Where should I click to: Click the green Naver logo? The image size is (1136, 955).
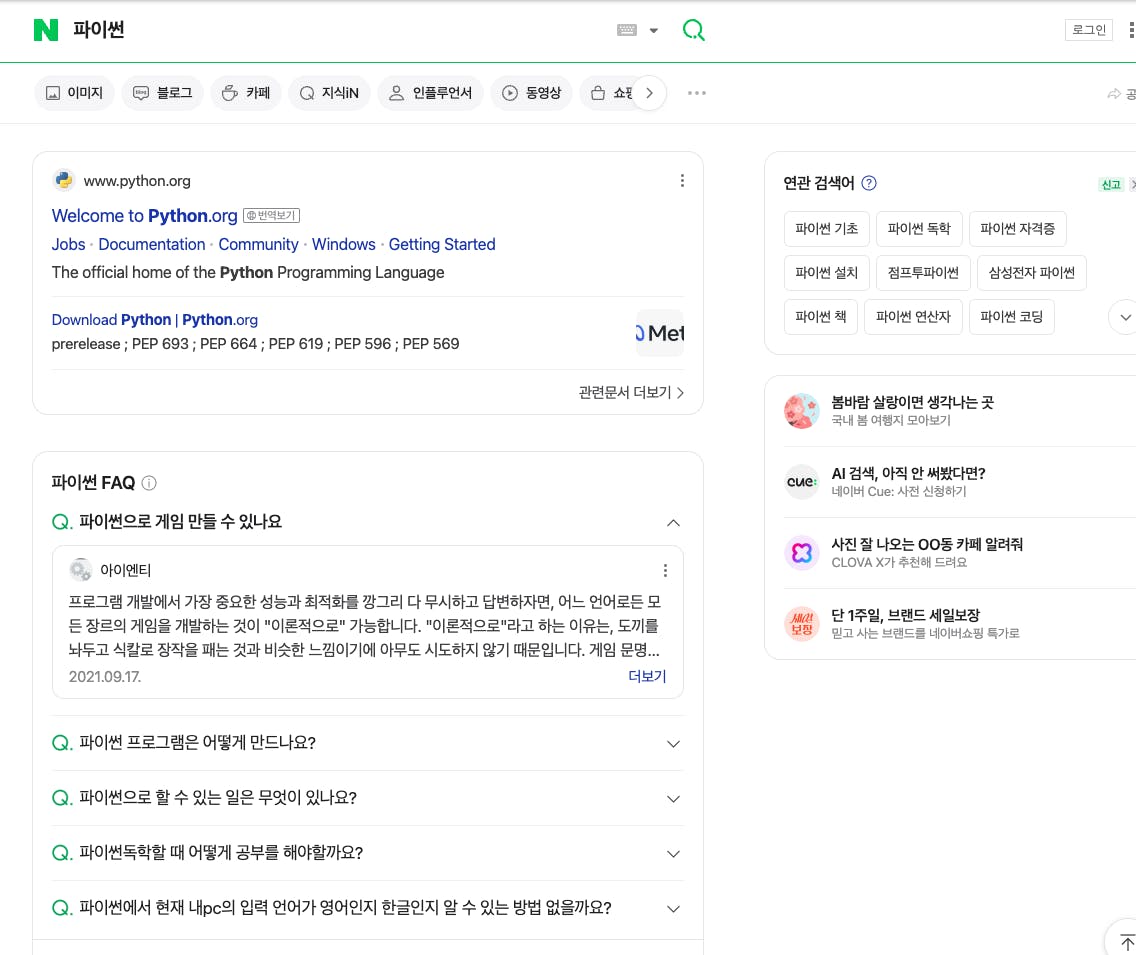[46, 30]
